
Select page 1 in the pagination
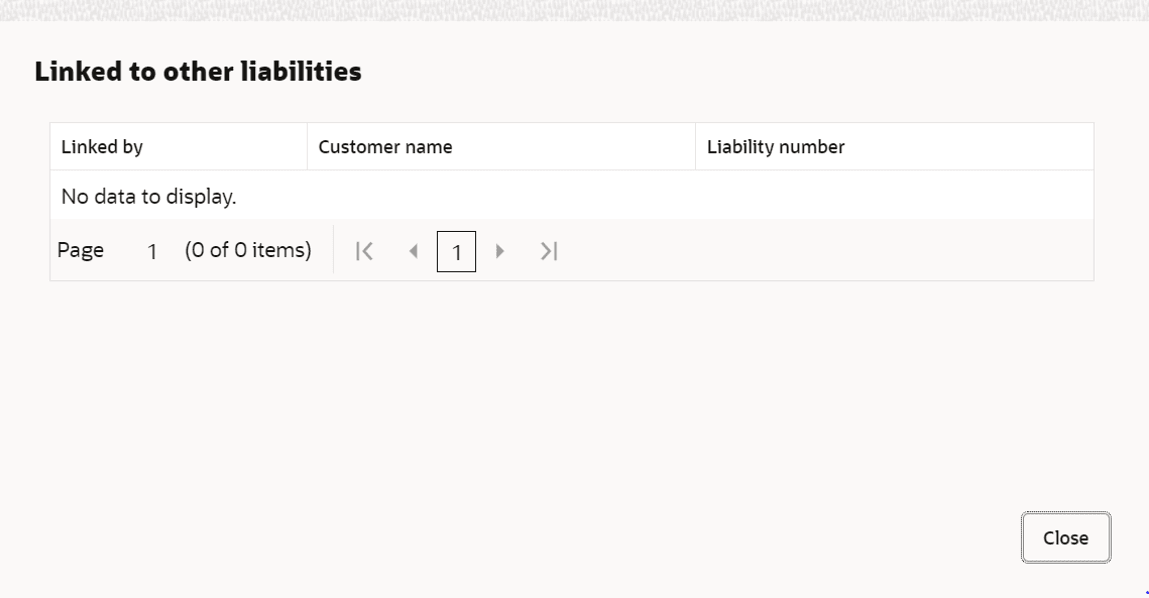tap(457, 251)
